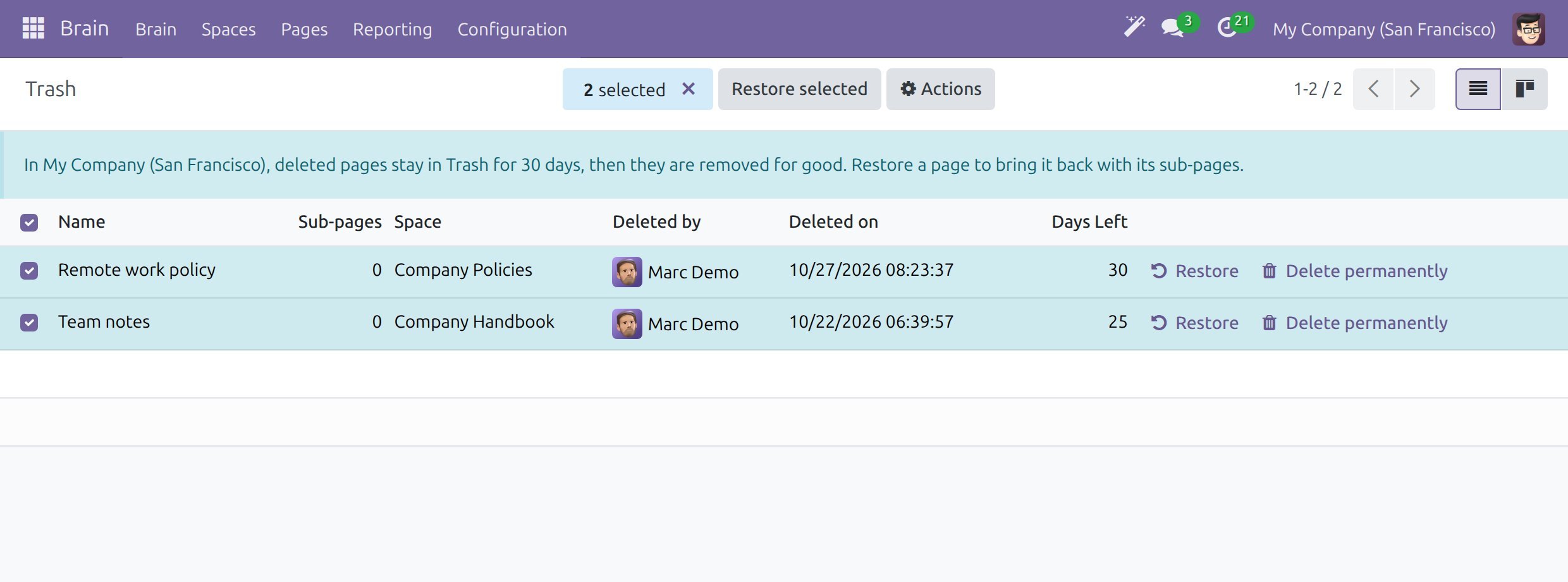Open the Spaces menu
Image resolution: width=1568 pixels, height=582 pixels.
point(228,29)
